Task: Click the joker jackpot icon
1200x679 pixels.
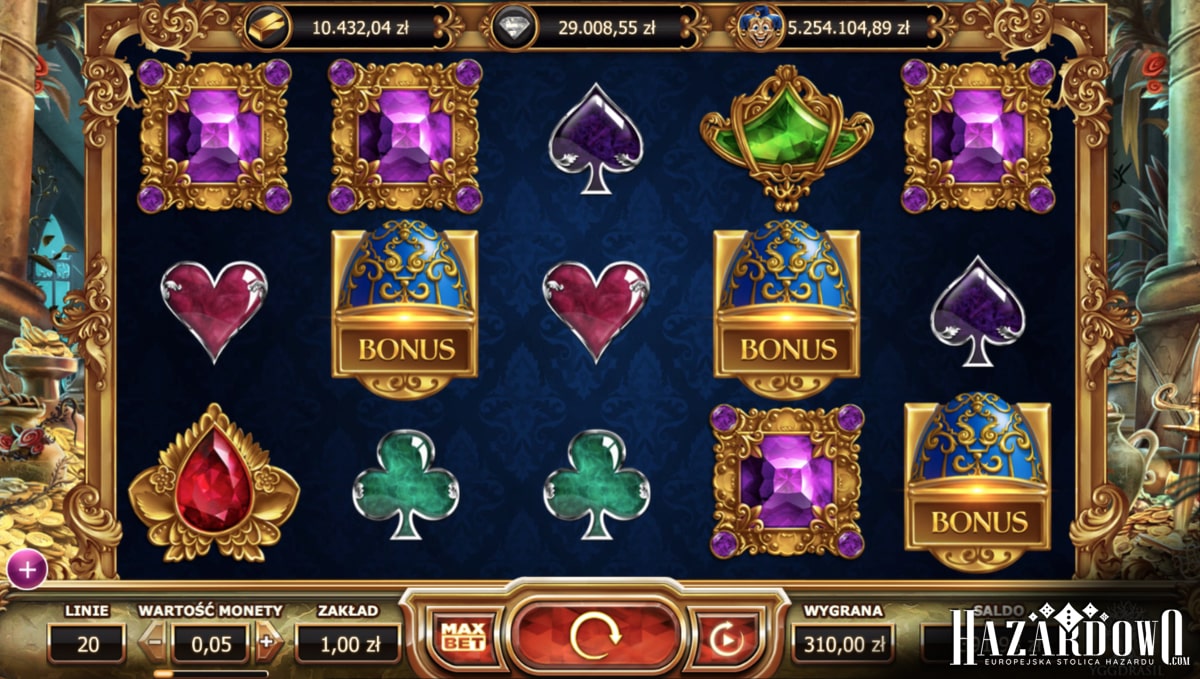Action: (760, 25)
